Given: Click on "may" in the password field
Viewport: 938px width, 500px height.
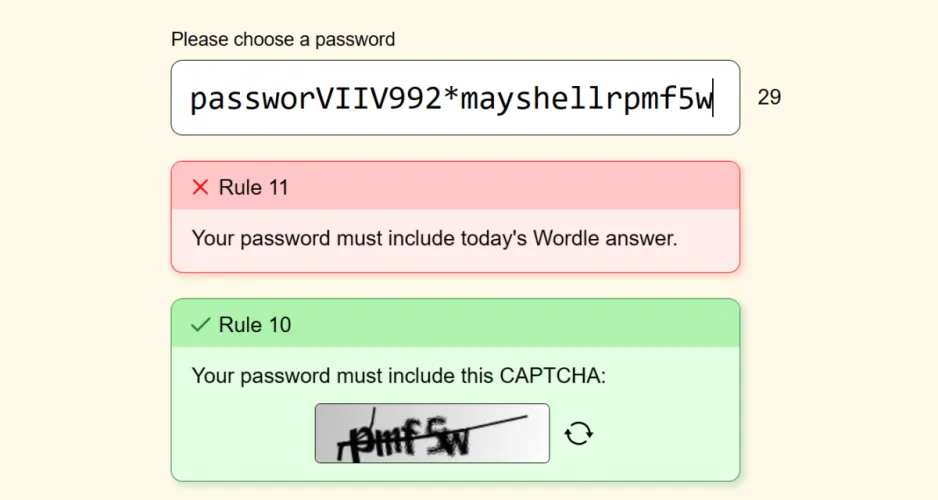Looking at the screenshot, I should 490,99.
